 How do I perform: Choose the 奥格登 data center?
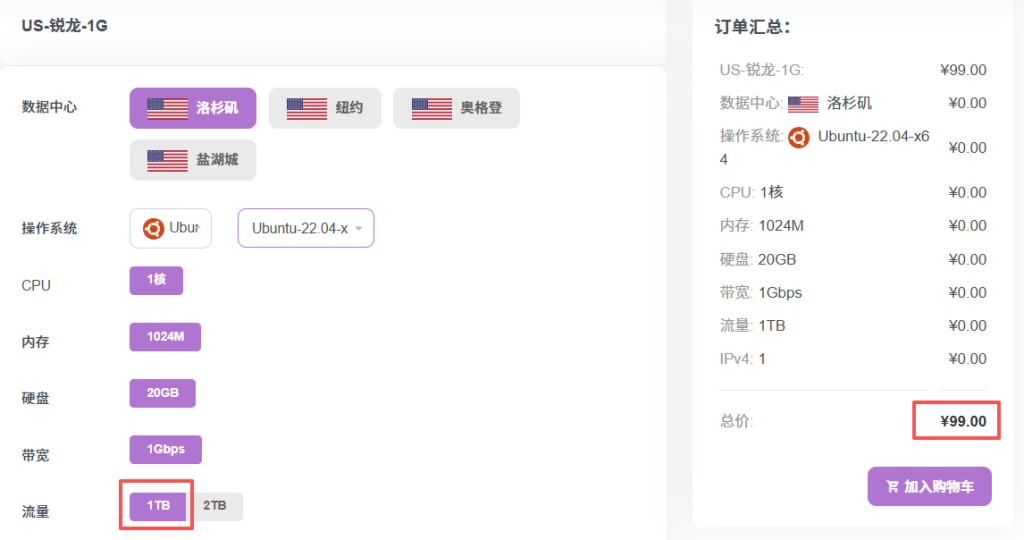456,108
